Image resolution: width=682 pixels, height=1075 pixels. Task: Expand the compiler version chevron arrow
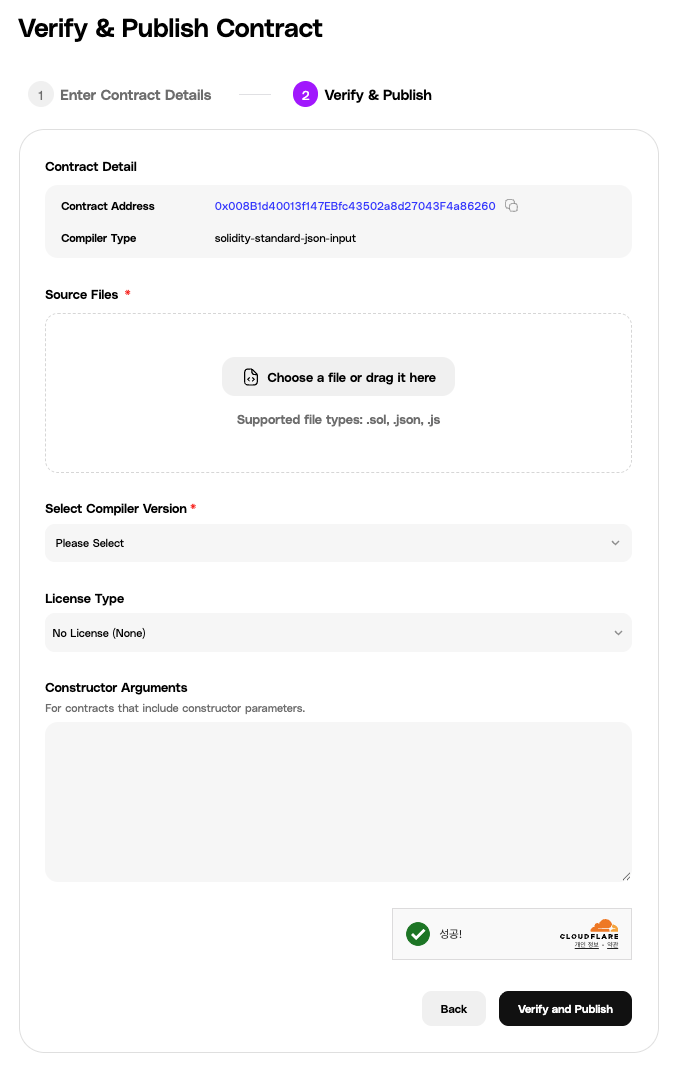click(x=615, y=543)
